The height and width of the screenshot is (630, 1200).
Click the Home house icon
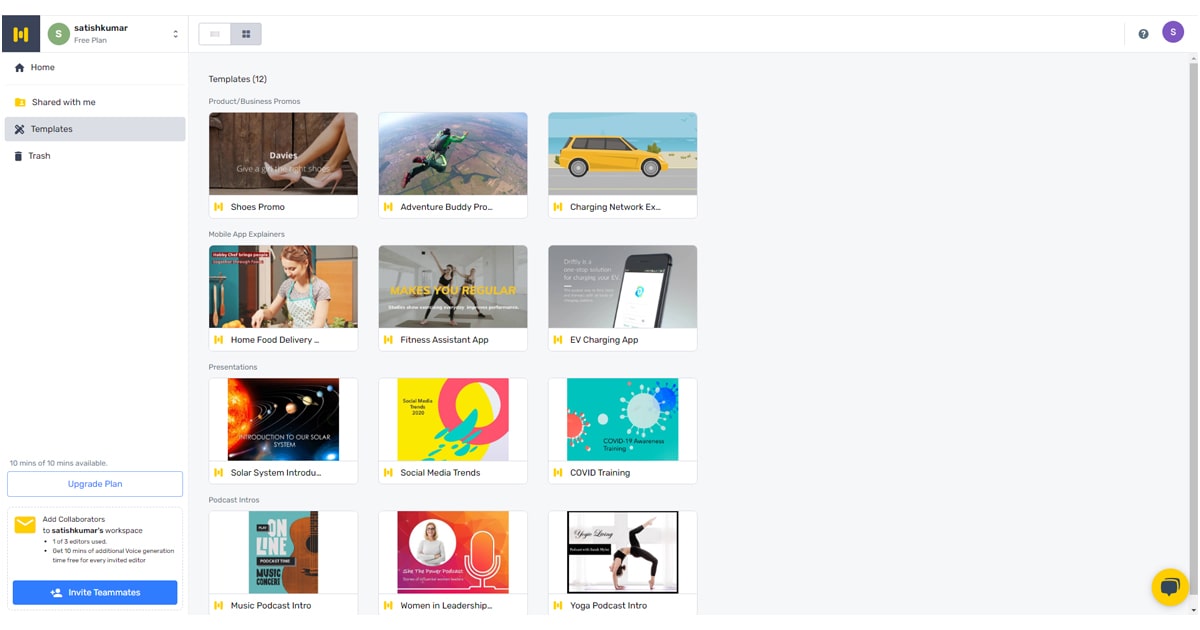[19, 68]
